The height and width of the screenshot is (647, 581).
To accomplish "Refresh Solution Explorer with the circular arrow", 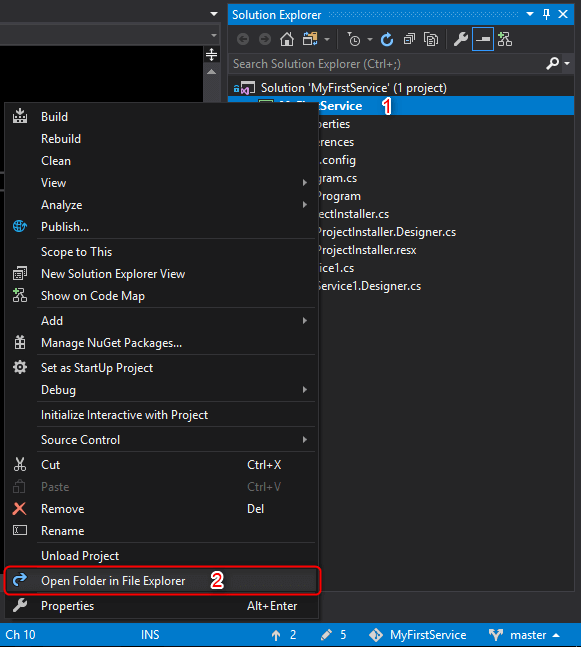I will [x=387, y=40].
